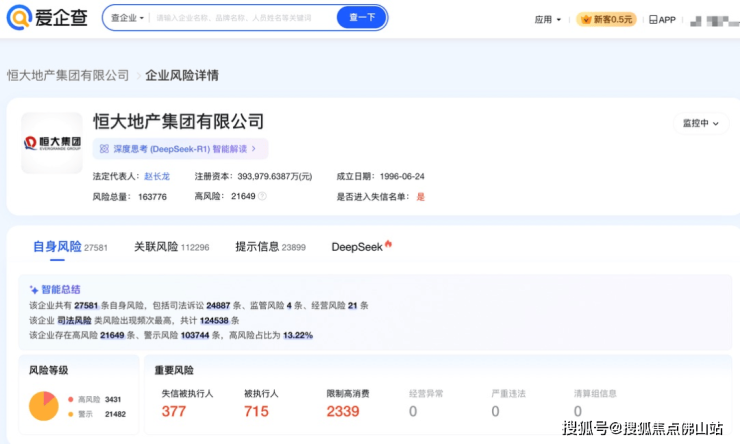This screenshot has width=740, height=444.
Task: Click the 新客0.5元 crown promotion badge
Action: [606, 19]
